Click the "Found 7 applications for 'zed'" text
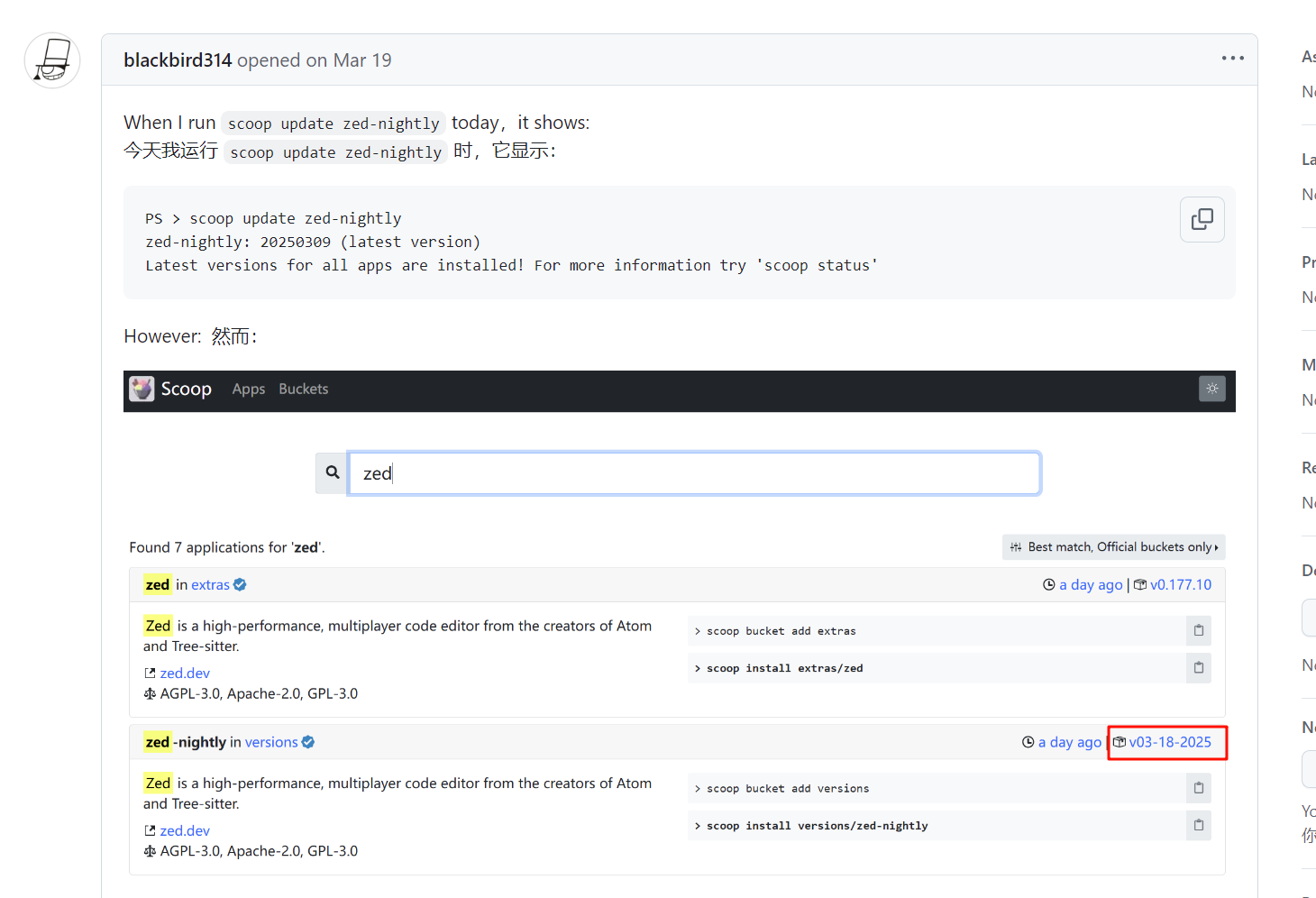1316x898 pixels. 227,547
